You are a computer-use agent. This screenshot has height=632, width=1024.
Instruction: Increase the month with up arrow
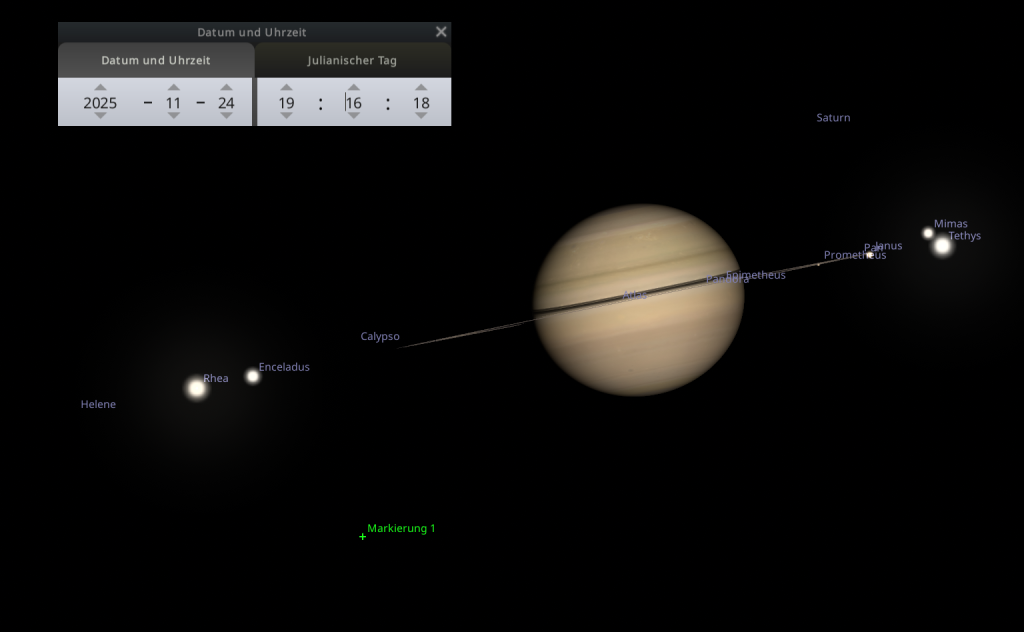174,87
